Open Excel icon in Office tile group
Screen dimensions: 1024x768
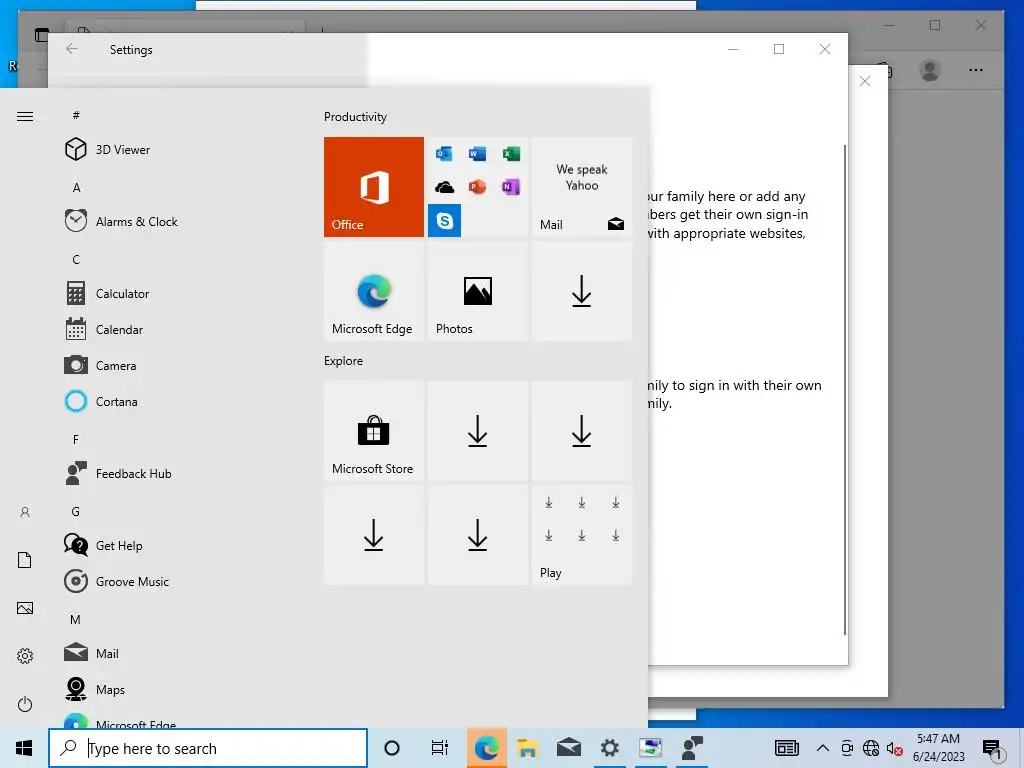[511, 153]
